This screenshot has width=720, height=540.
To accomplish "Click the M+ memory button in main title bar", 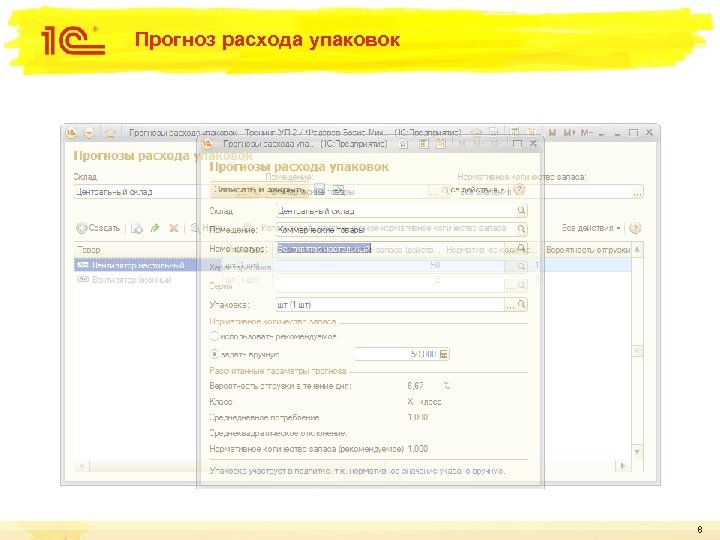I will point(569,132).
